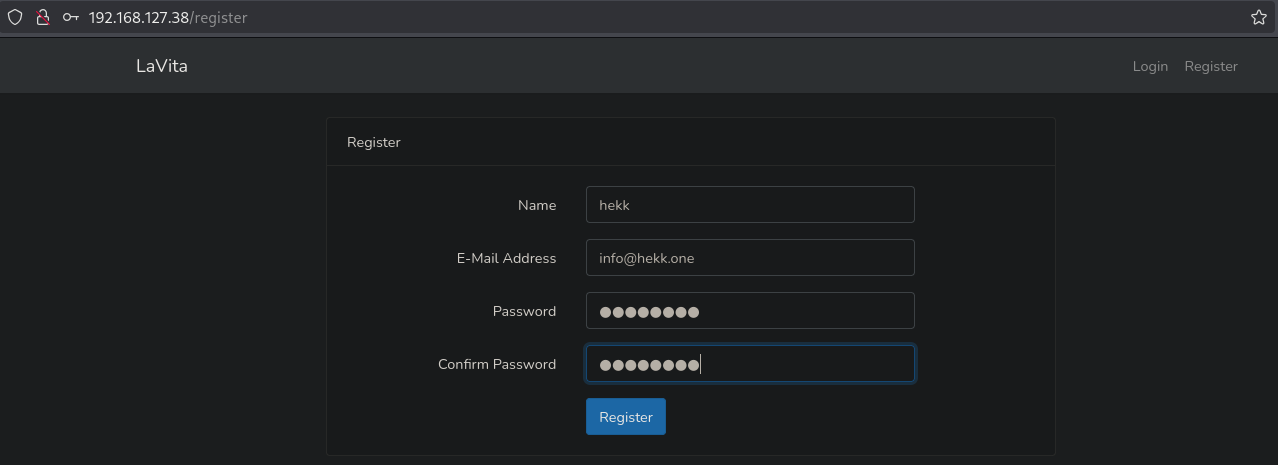
Task: Click the E-Mail Address input field
Action: [750, 258]
